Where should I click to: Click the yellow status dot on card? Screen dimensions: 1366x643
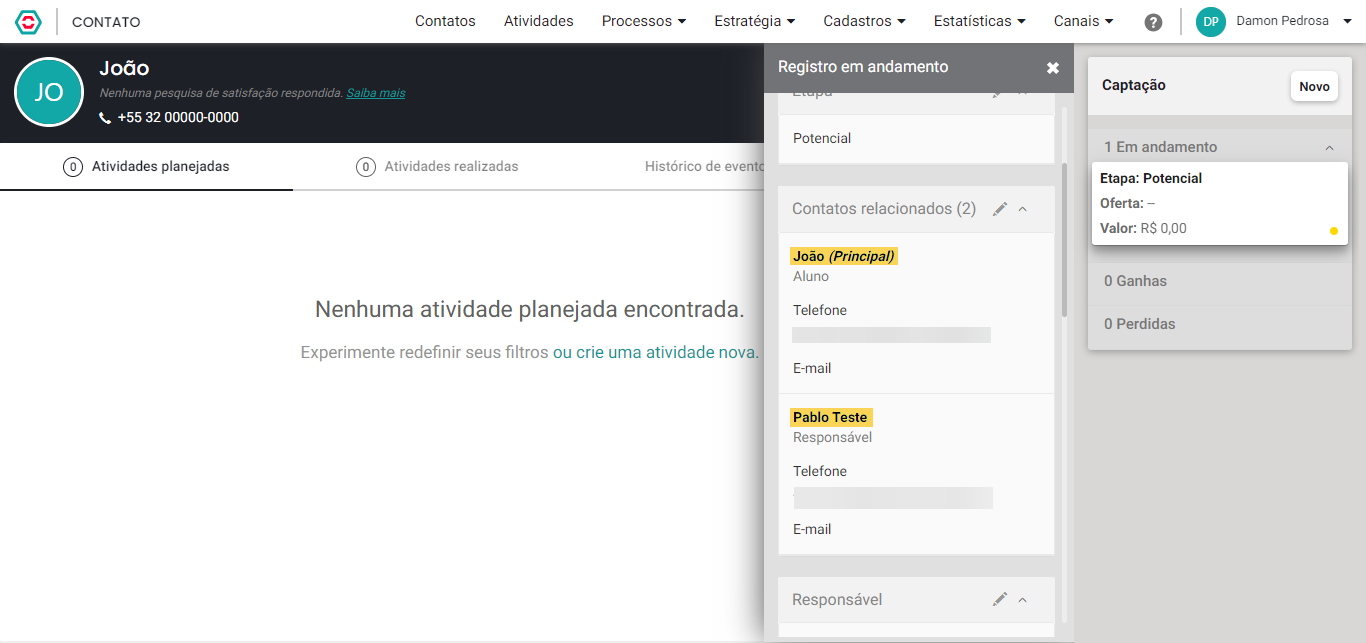point(1333,231)
